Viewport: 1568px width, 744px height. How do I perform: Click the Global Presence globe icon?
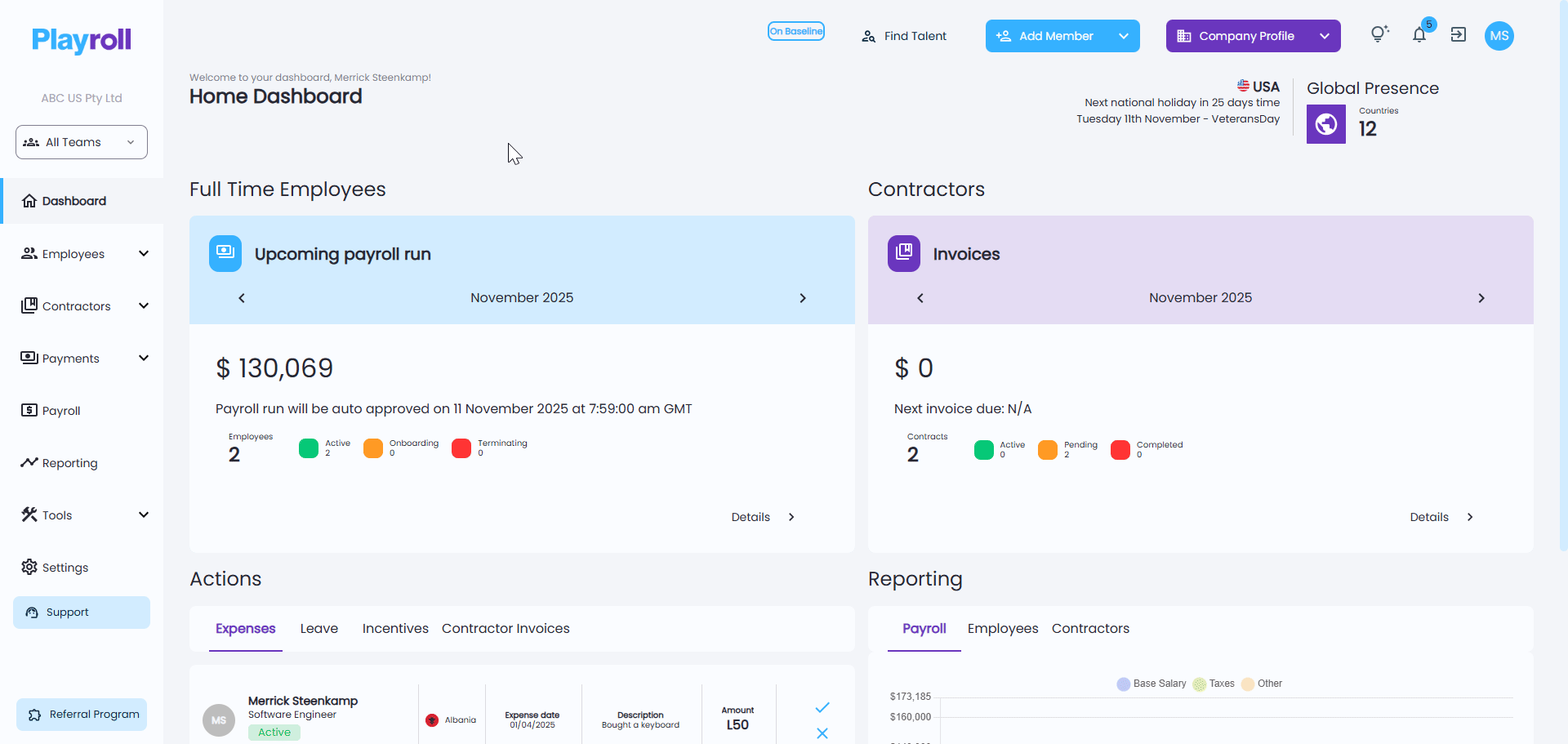click(1326, 124)
